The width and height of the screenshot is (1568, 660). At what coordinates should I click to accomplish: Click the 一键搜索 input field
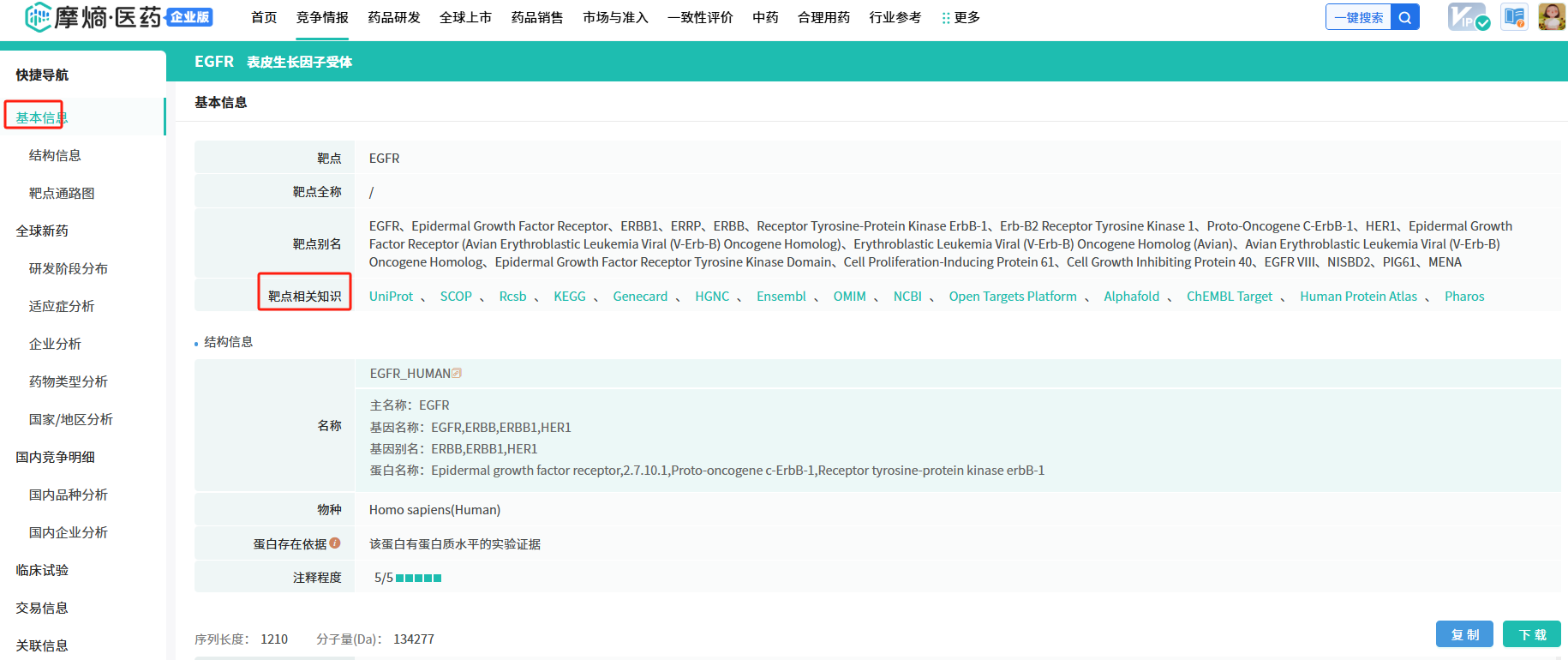coord(1358,17)
